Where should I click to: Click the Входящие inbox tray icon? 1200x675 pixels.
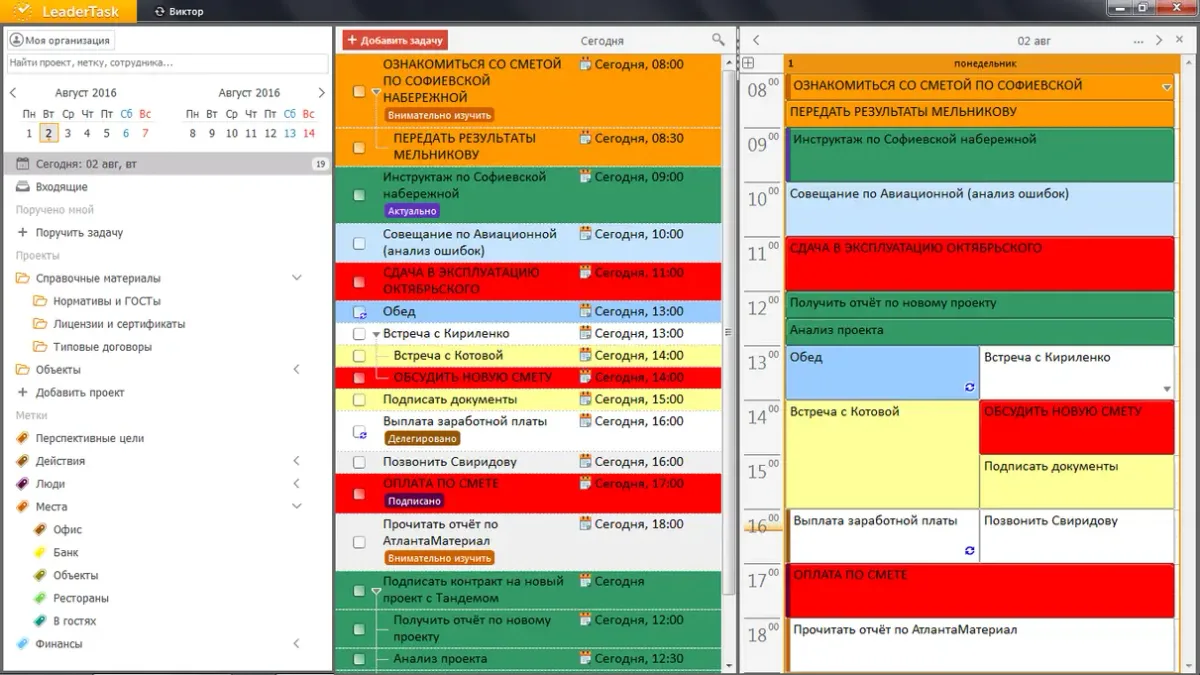coord(22,187)
